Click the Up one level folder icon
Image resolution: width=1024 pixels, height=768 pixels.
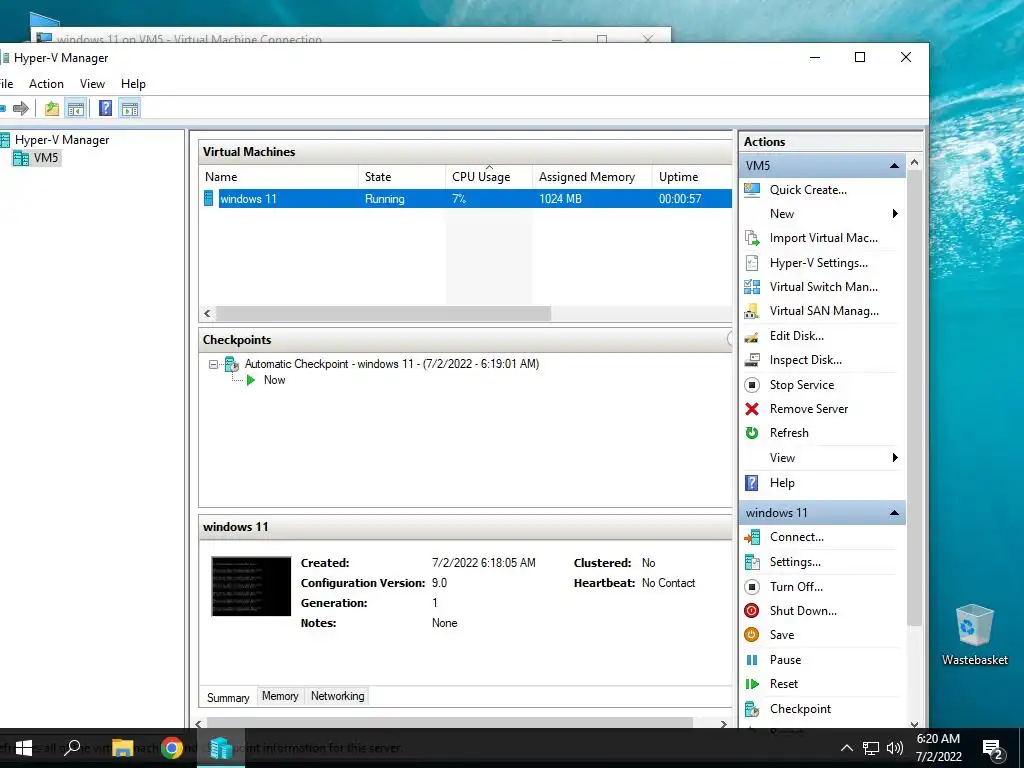[x=52, y=108]
